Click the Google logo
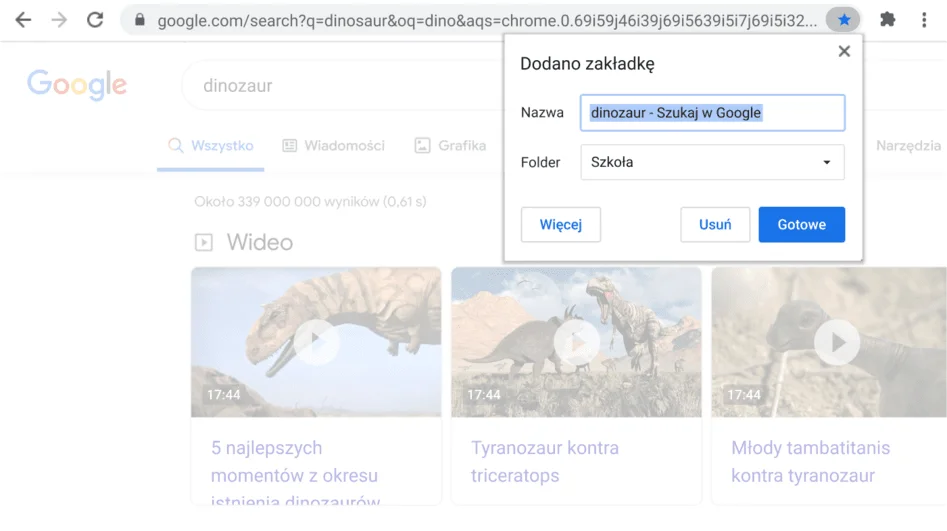This screenshot has width=947, height=531. tap(77, 85)
